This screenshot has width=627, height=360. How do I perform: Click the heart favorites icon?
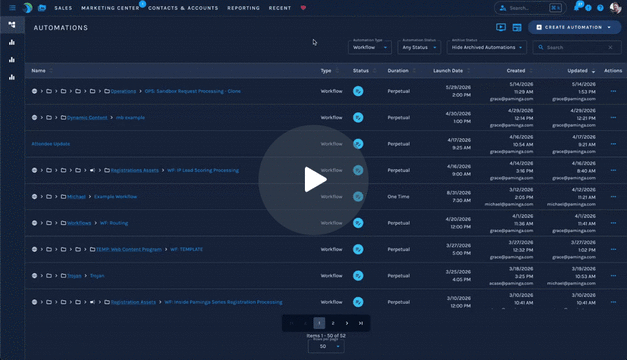click(x=303, y=8)
